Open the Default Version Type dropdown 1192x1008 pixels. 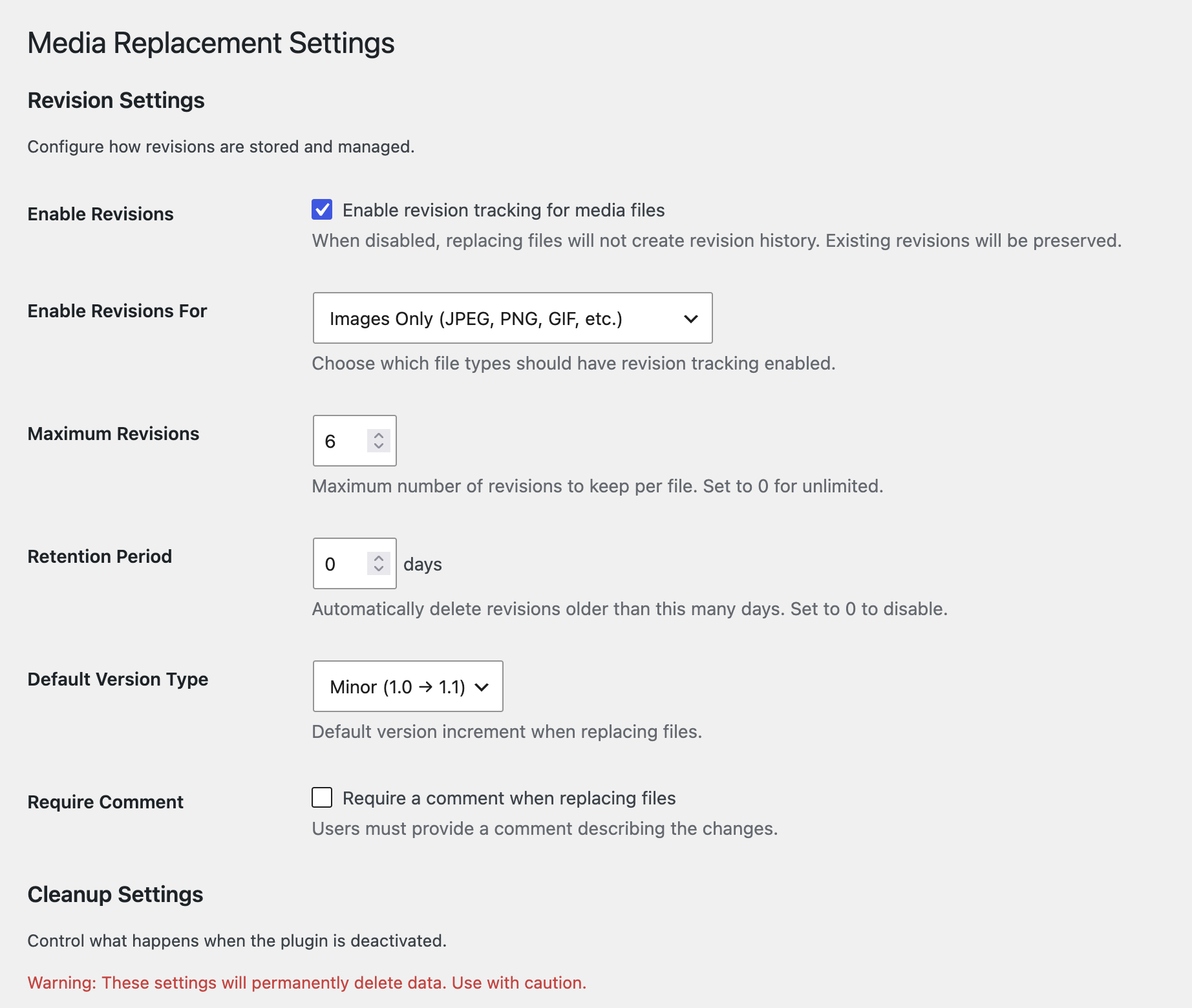pyautogui.click(x=408, y=686)
